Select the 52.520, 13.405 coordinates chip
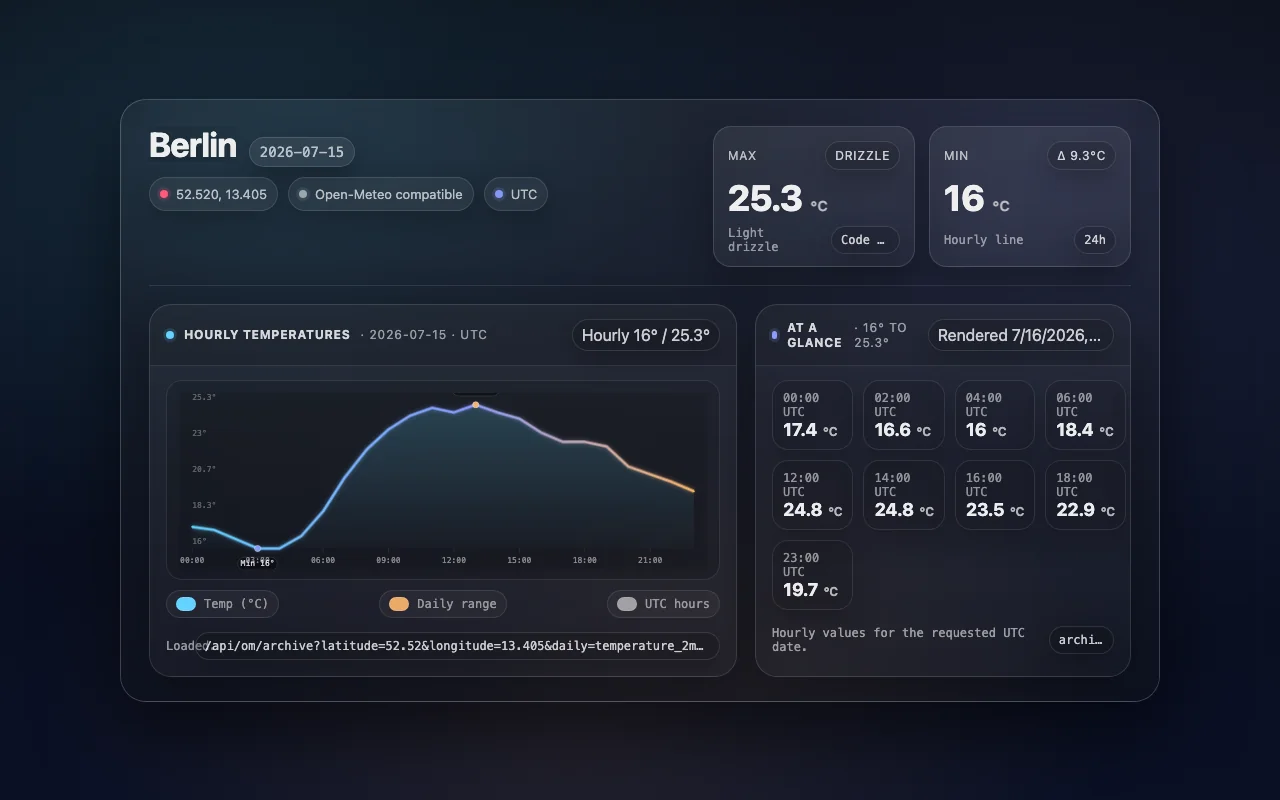 [x=213, y=194]
